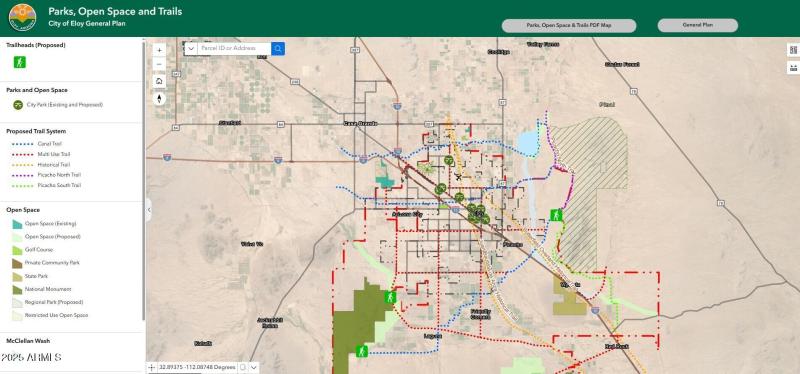This screenshot has height=374, width=800.
Task: Zoom in on the map
Action: pos(159,50)
